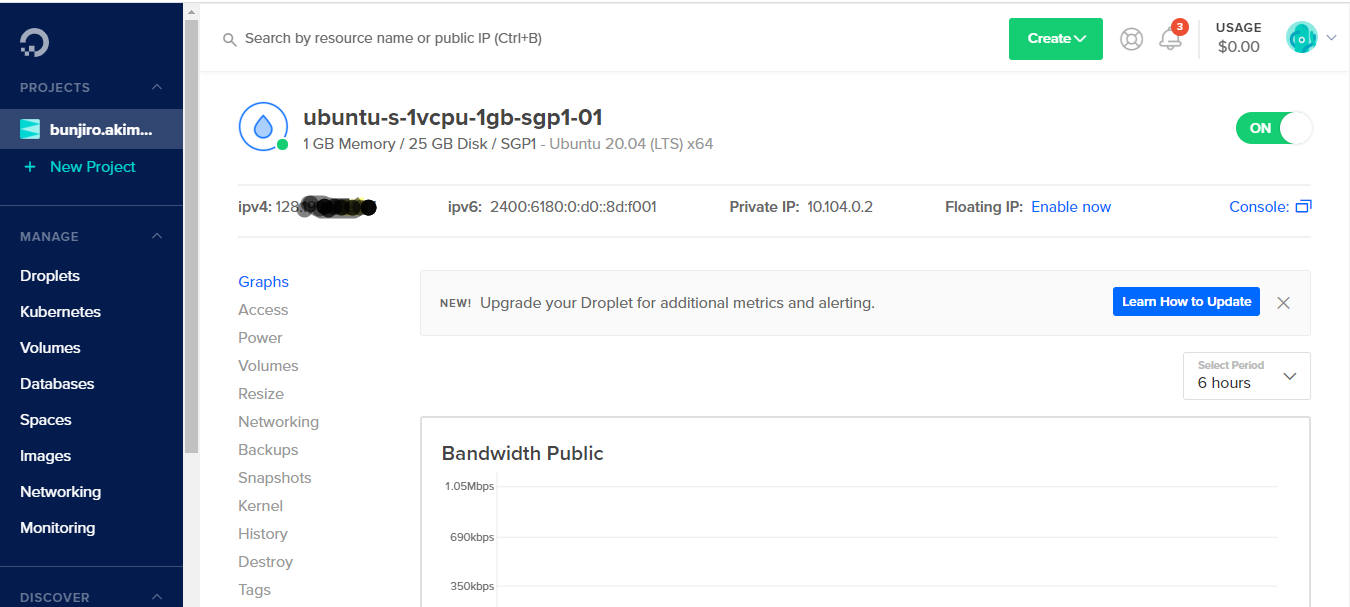Click New Project link
Image resolution: width=1350 pixels, height=607 pixels.
pos(92,167)
